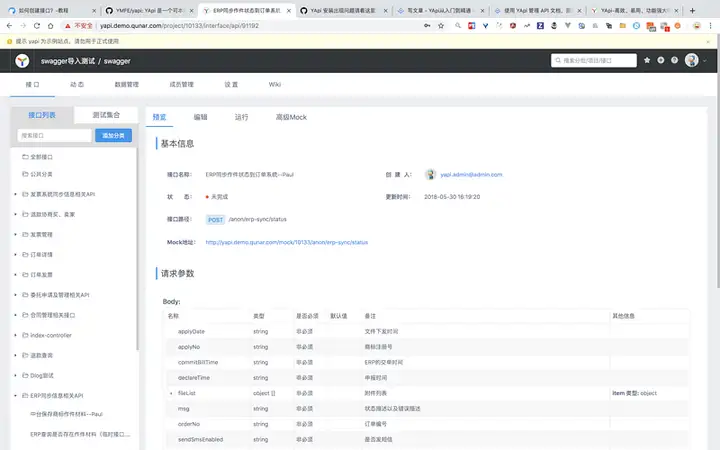This screenshot has width=720, height=450.
Task: Click the blue 添加分类 button
Action: [x=113, y=135]
